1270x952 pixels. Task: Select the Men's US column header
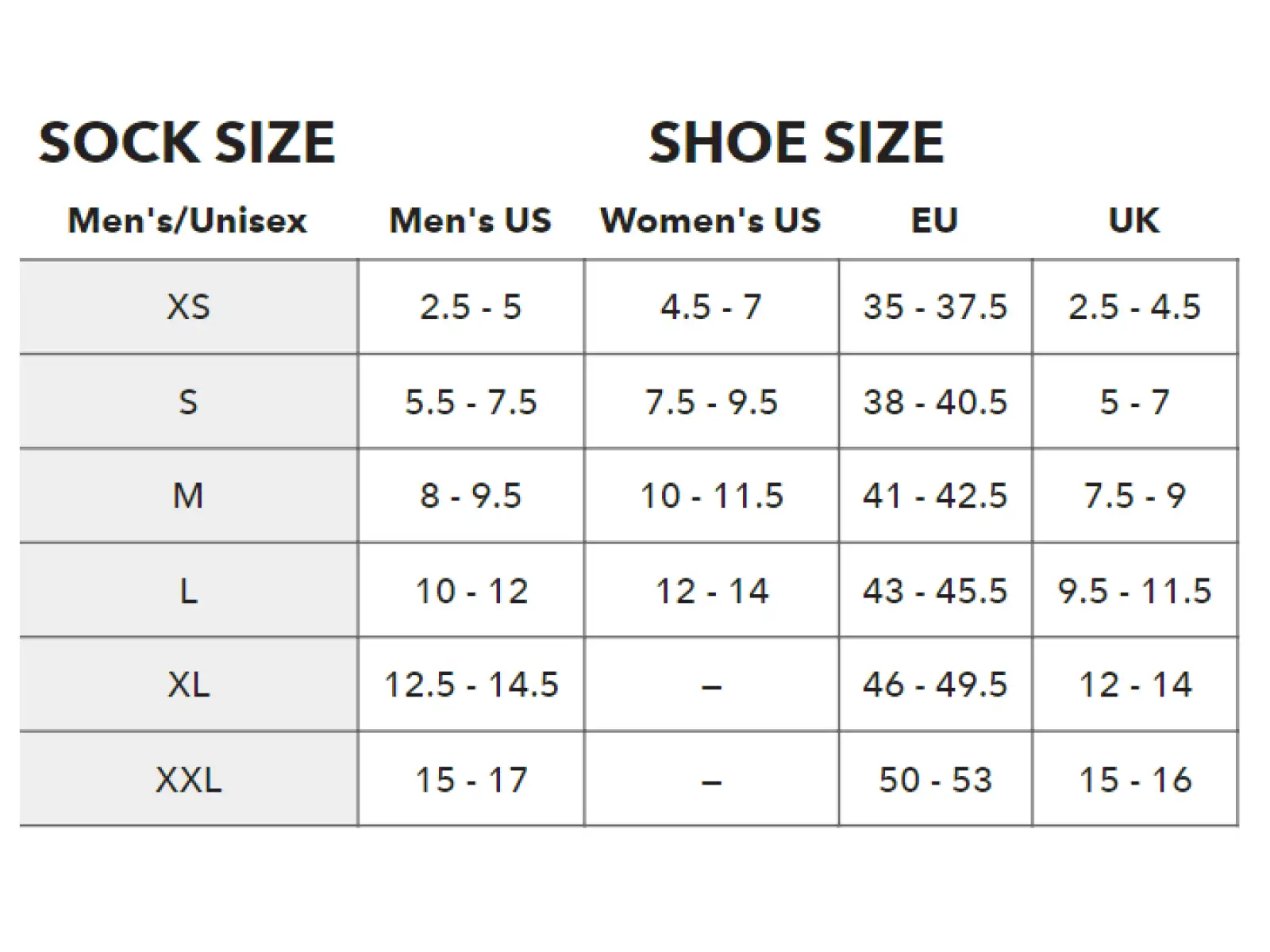pos(470,221)
